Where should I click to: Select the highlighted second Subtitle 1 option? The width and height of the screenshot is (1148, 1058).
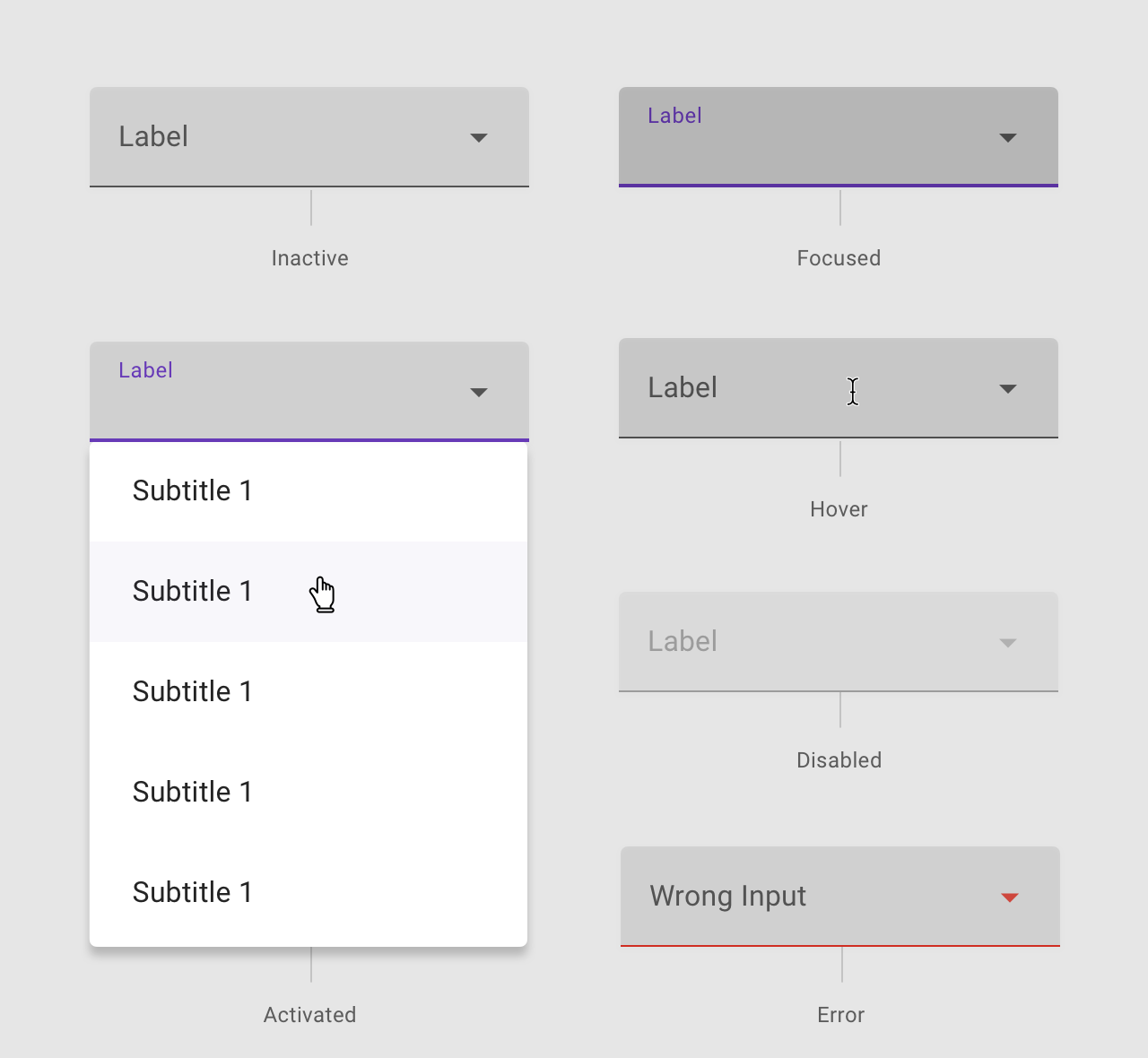tap(192, 592)
